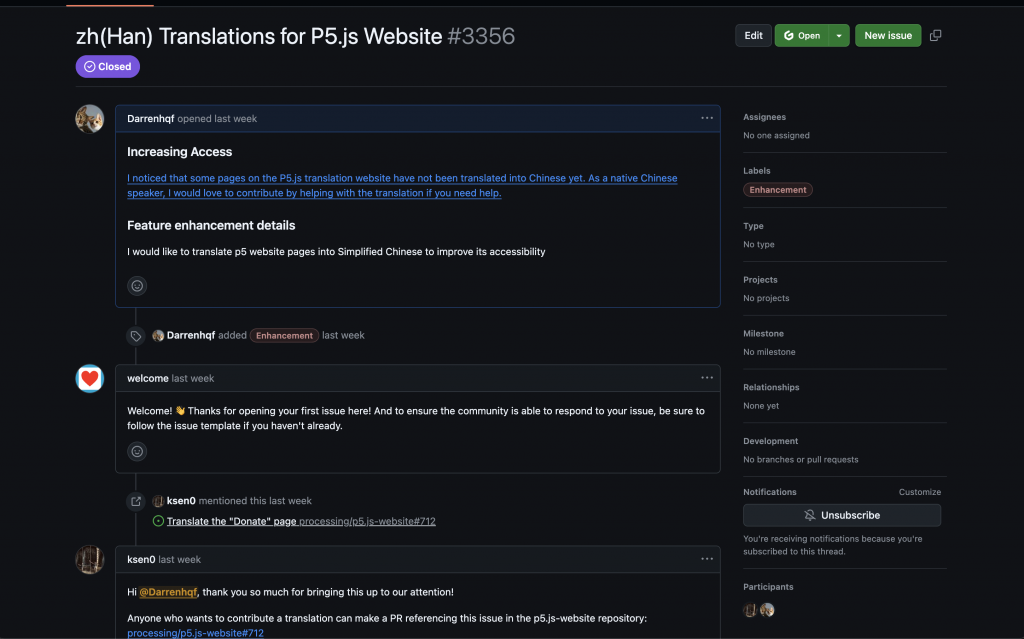Screen dimensions: 1024x639
Task: Click Customize notifications link
Action: tap(920, 492)
